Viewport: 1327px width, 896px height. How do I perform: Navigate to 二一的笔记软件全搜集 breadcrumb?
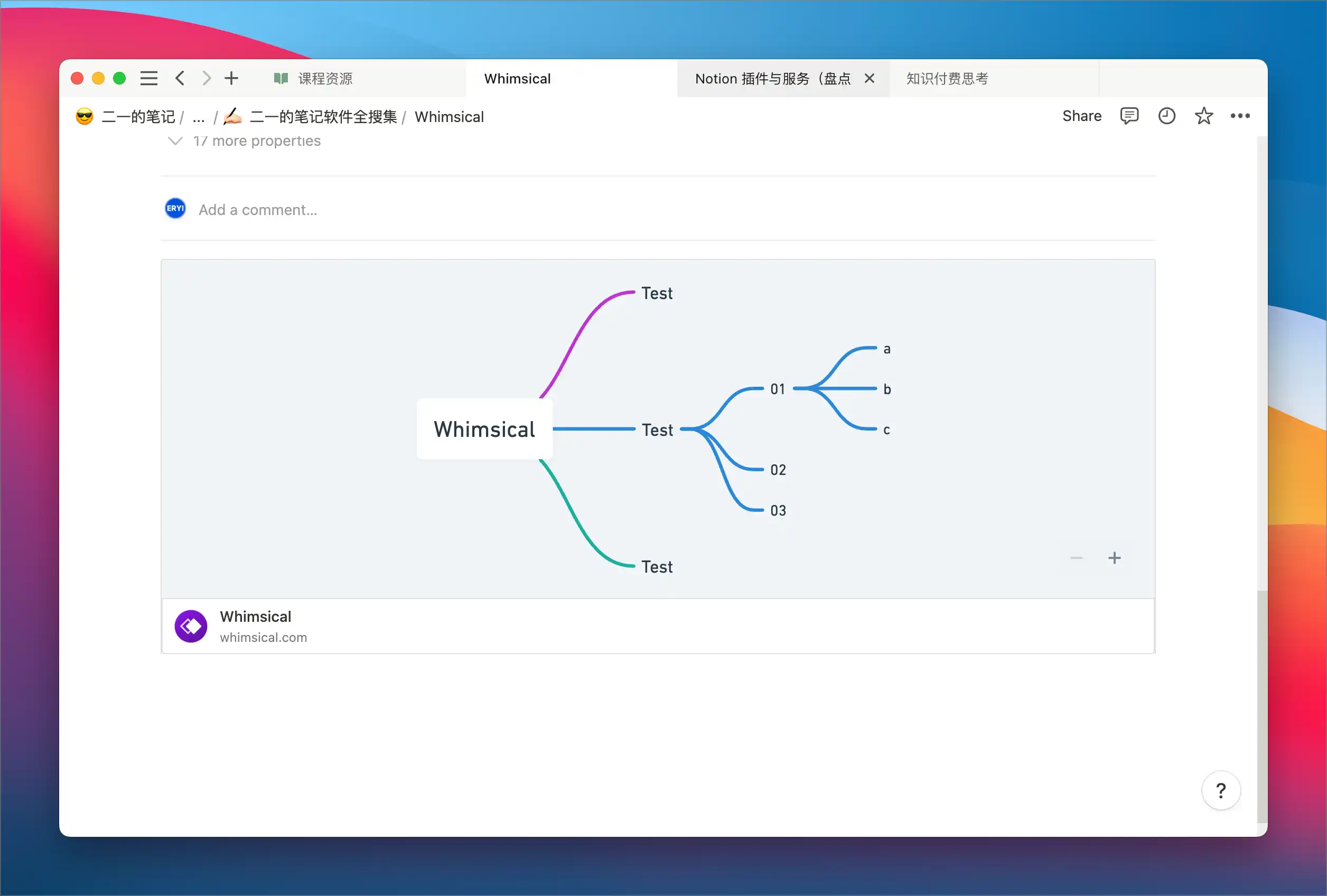point(323,117)
